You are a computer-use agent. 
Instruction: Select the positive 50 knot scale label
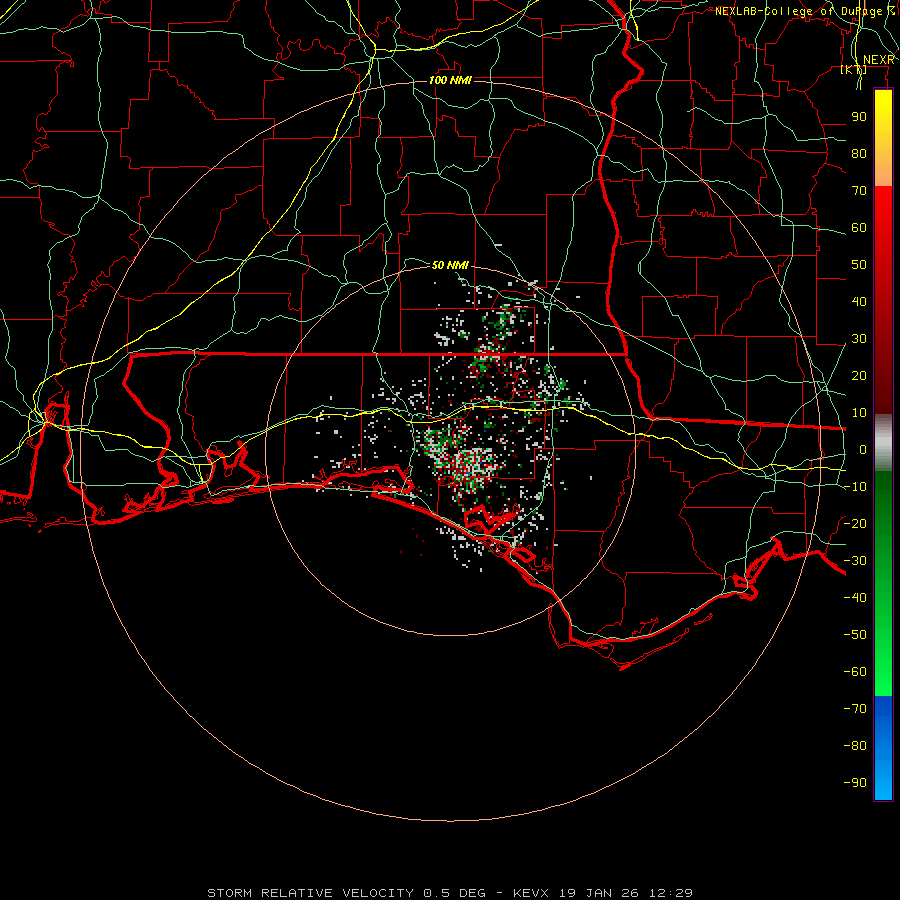tap(859, 265)
